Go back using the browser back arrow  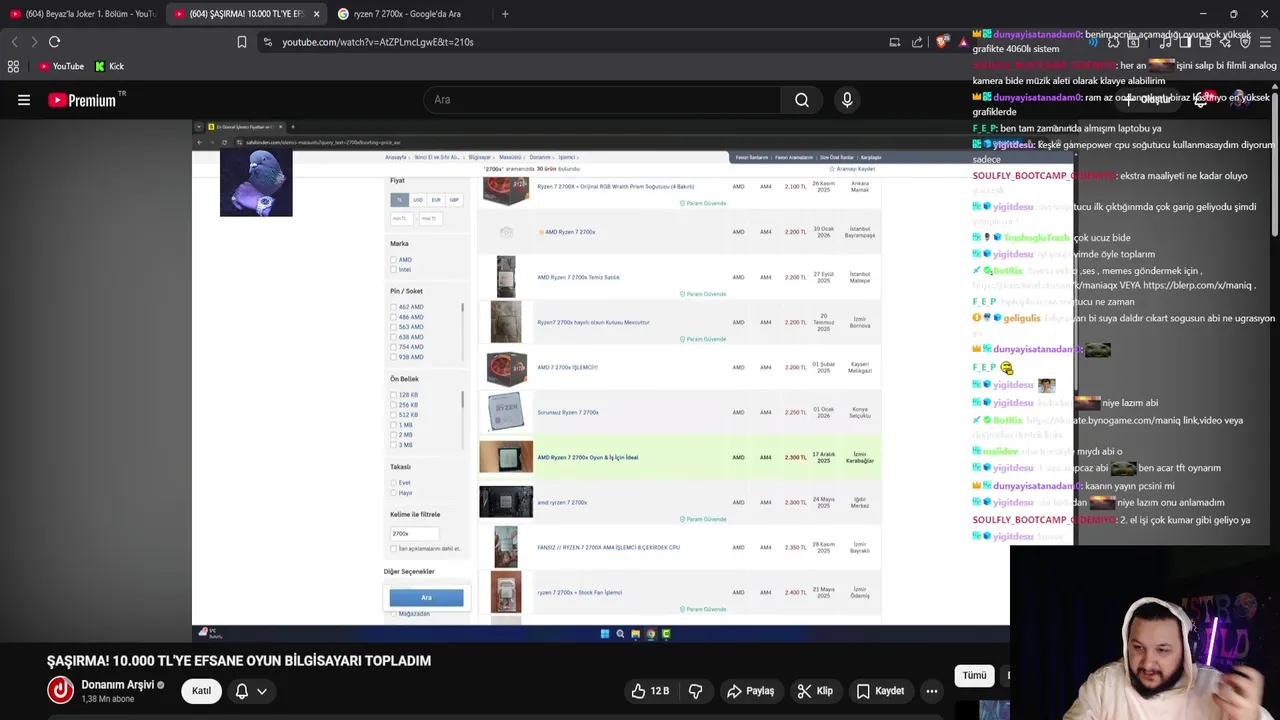(14, 42)
